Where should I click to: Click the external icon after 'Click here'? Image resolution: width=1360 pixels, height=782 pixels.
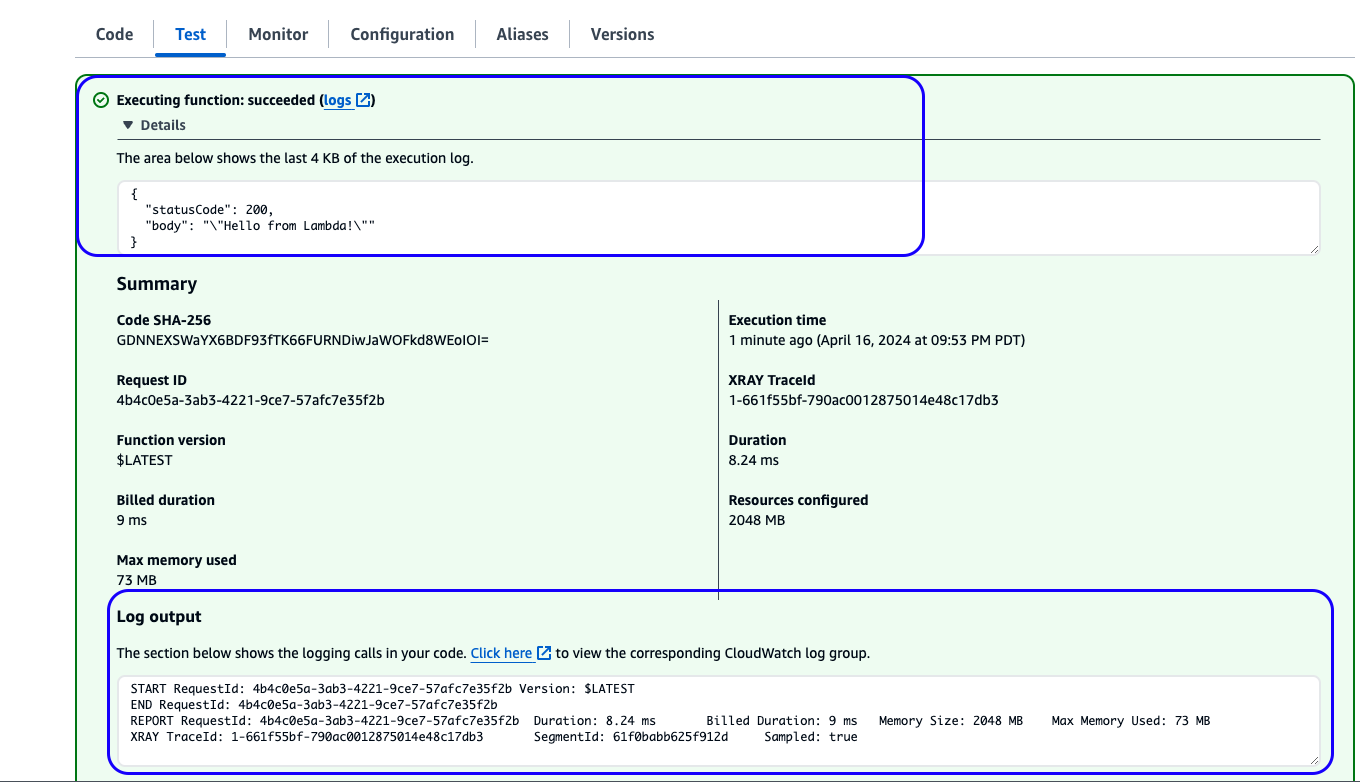(x=544, y=653)
